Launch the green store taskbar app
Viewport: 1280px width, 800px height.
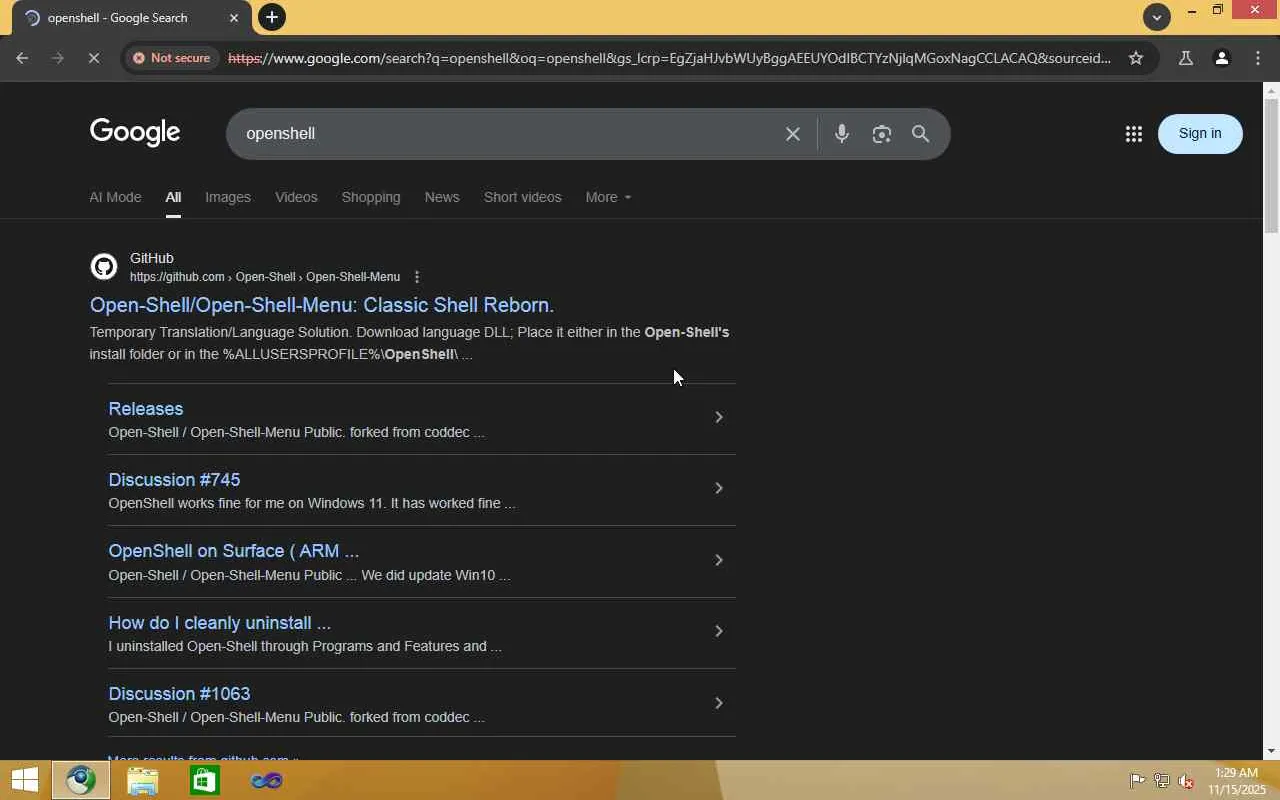[x=205, y=780]
